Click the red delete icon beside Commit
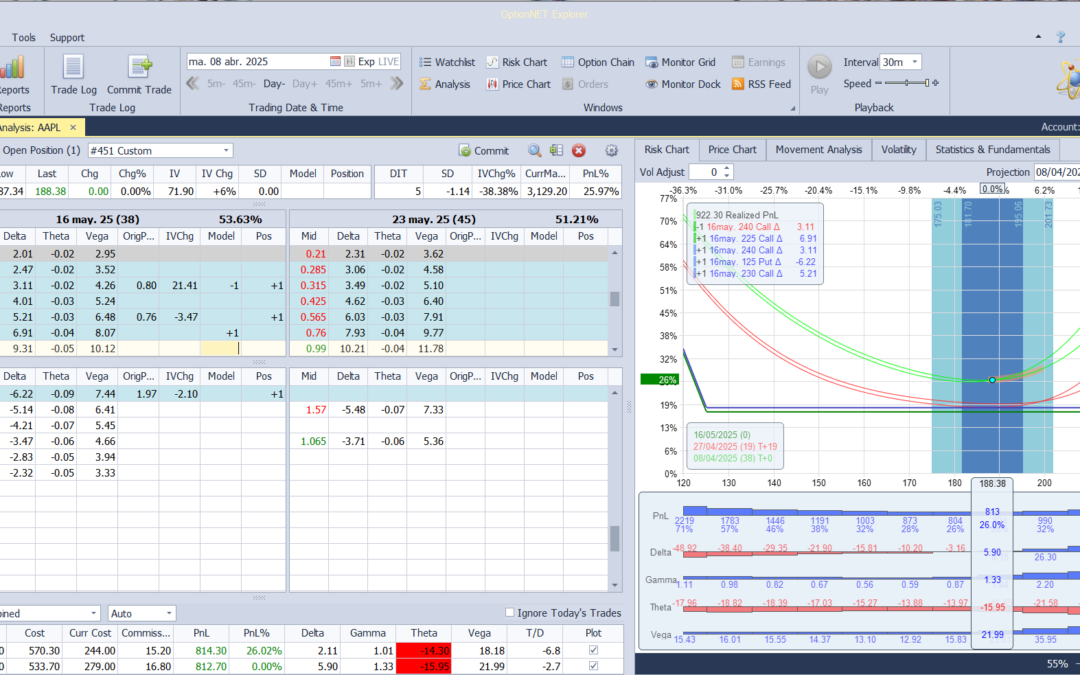 [578, 151]
